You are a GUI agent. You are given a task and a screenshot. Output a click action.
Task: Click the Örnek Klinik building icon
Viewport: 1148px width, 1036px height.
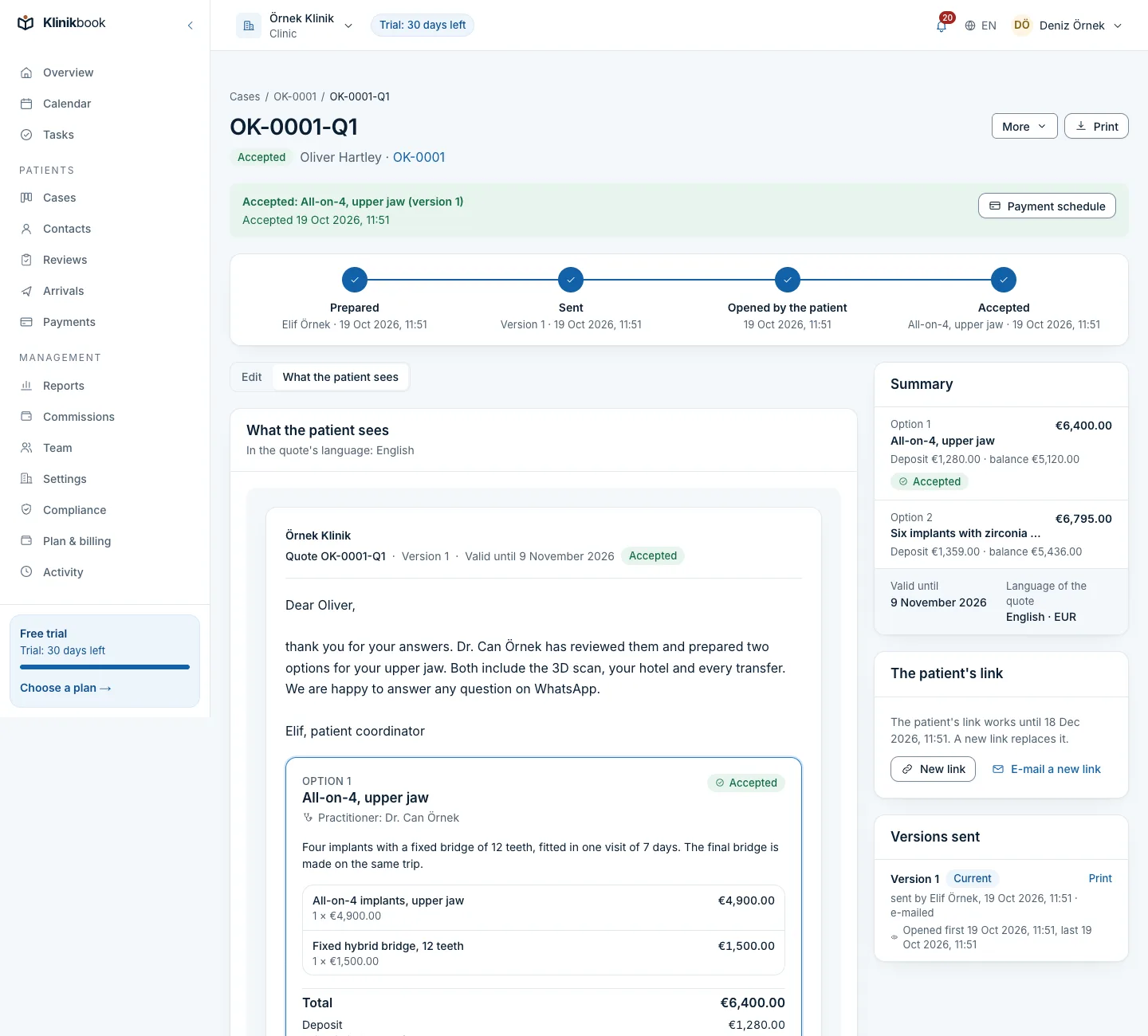click(249, 26)
